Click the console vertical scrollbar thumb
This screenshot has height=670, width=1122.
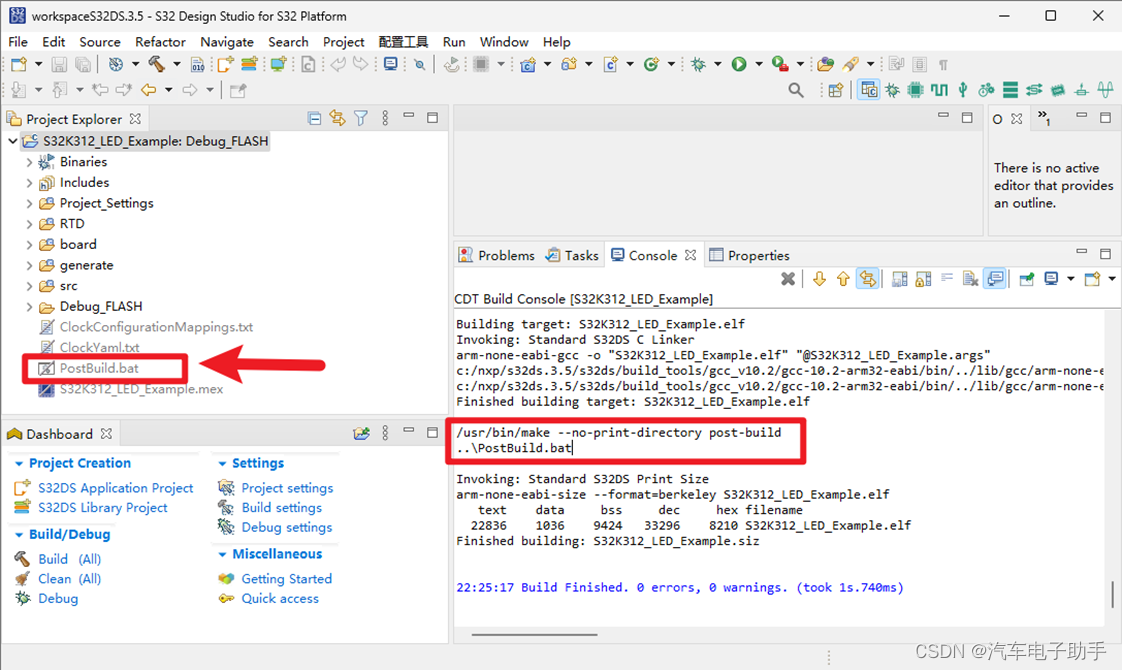[1112, 594]
